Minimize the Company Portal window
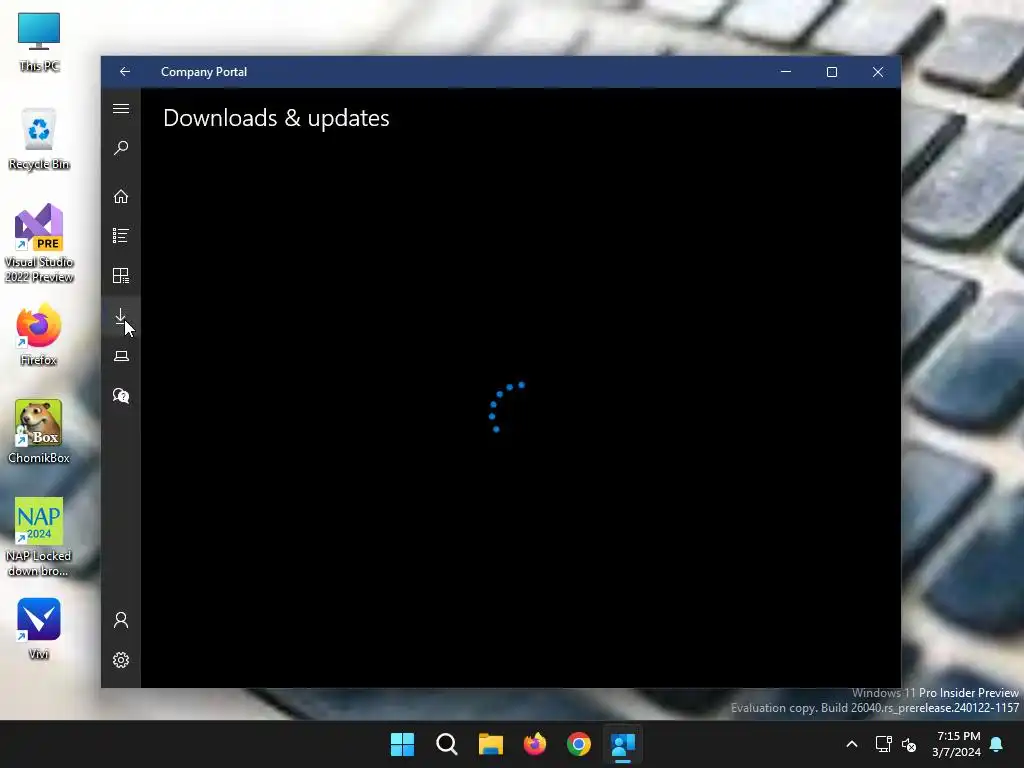Image resolution: width=1024 pixels, height=768 pixels. [x=786, y=72]
